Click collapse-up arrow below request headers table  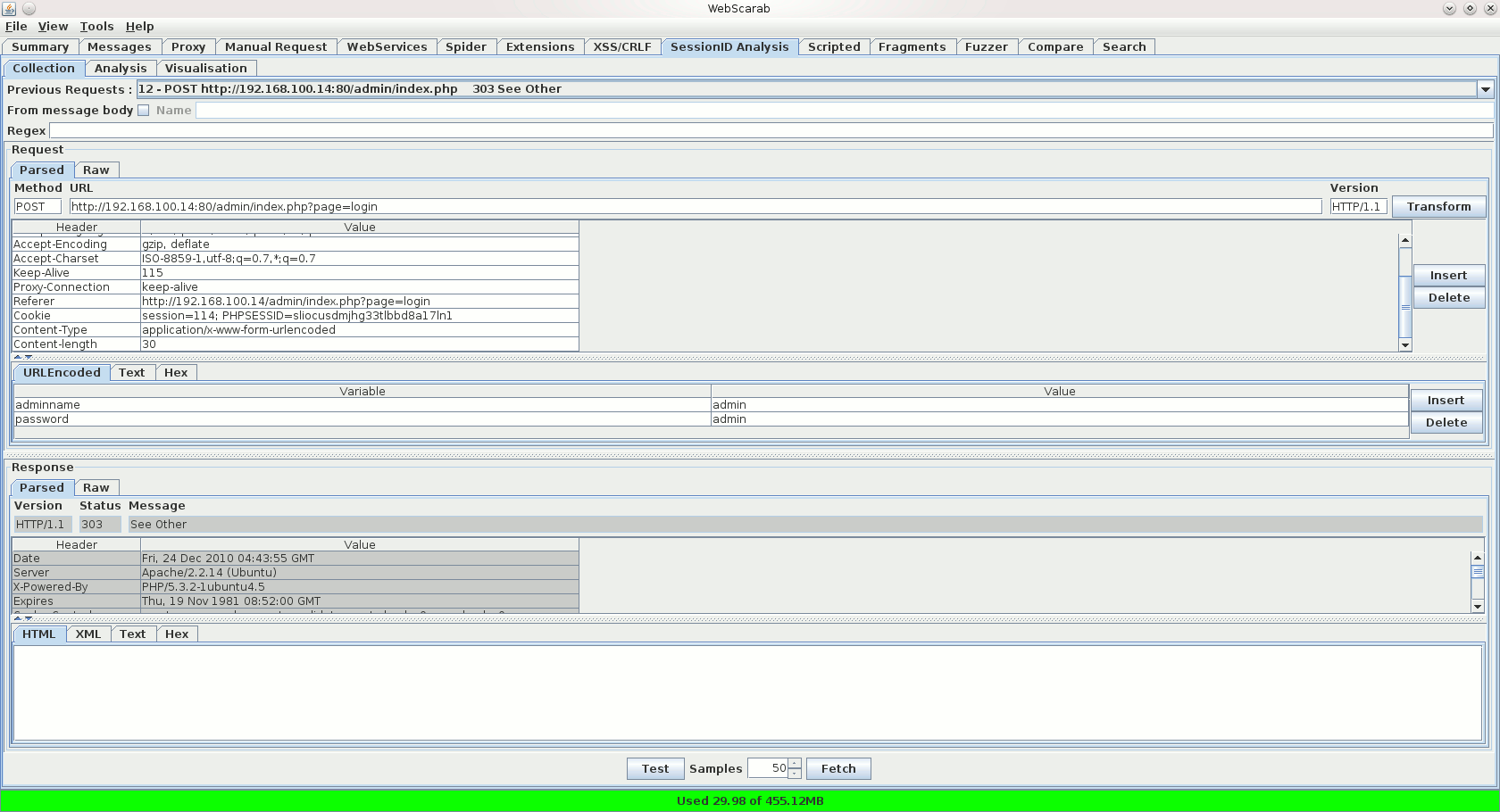(x=17, y=357)
